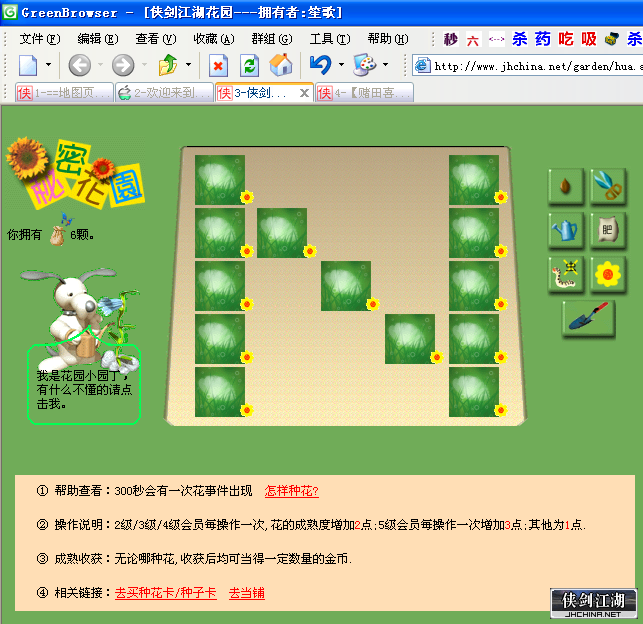Click the red 吸 shortcut button
Screen dimensions: 643x624
(x=588, y=39)
